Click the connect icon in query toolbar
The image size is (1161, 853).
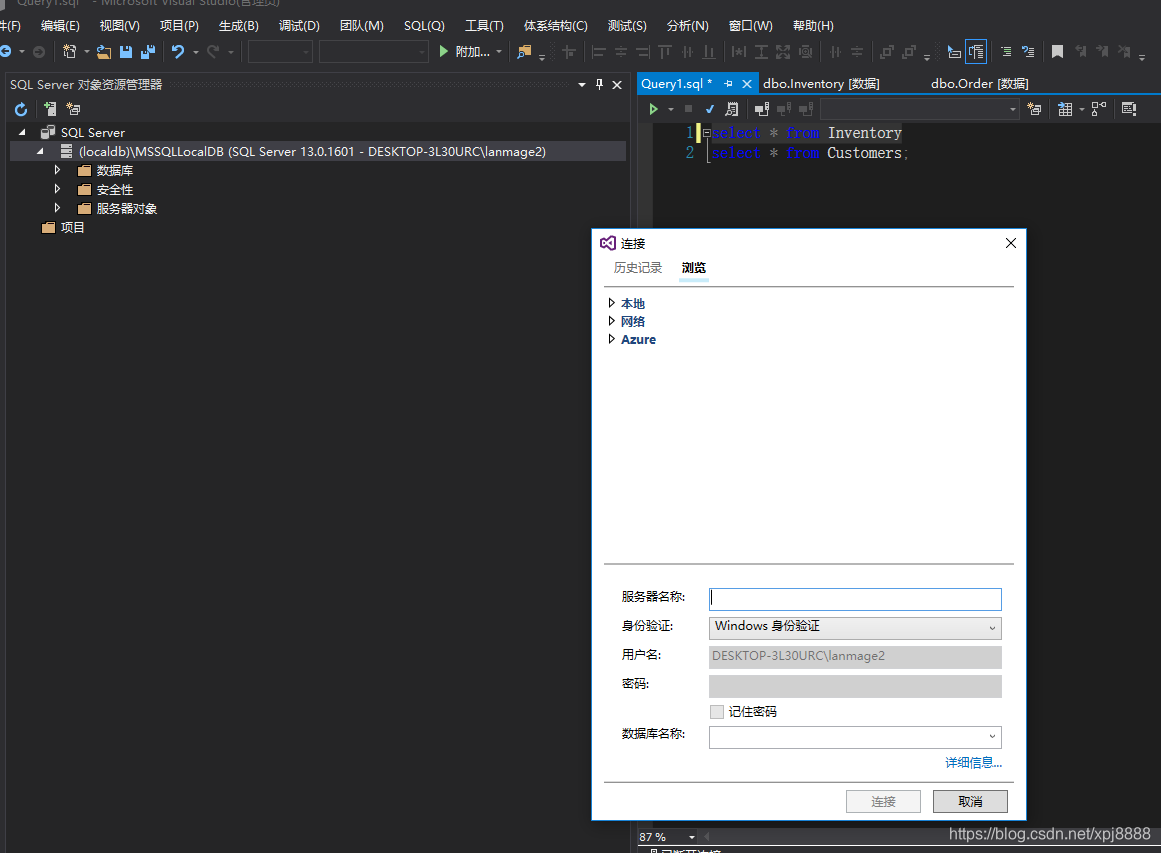click(761, 110)
